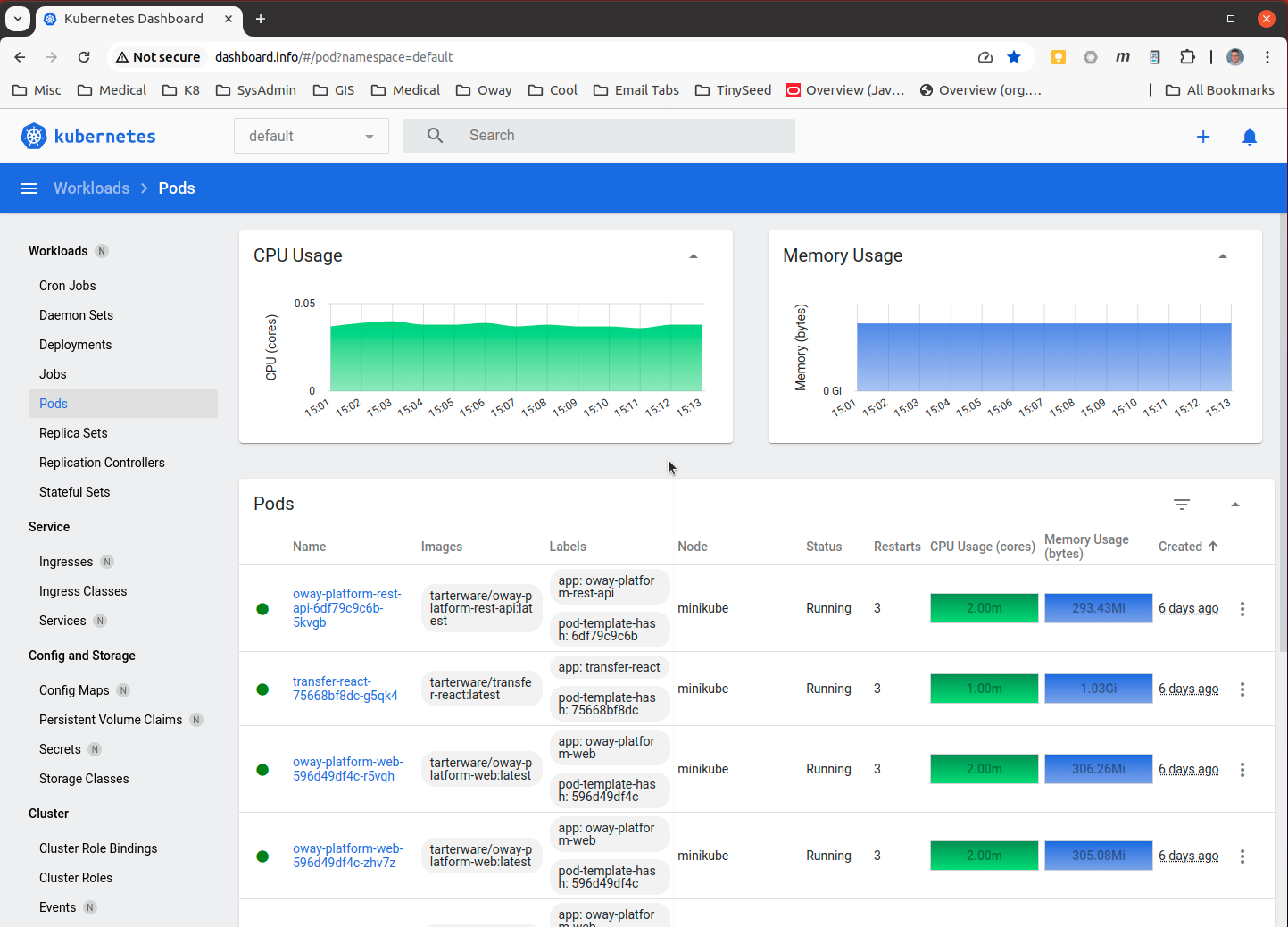
Task: Open the Chrome three-dot menu
Action: [x=1267, y=57]
